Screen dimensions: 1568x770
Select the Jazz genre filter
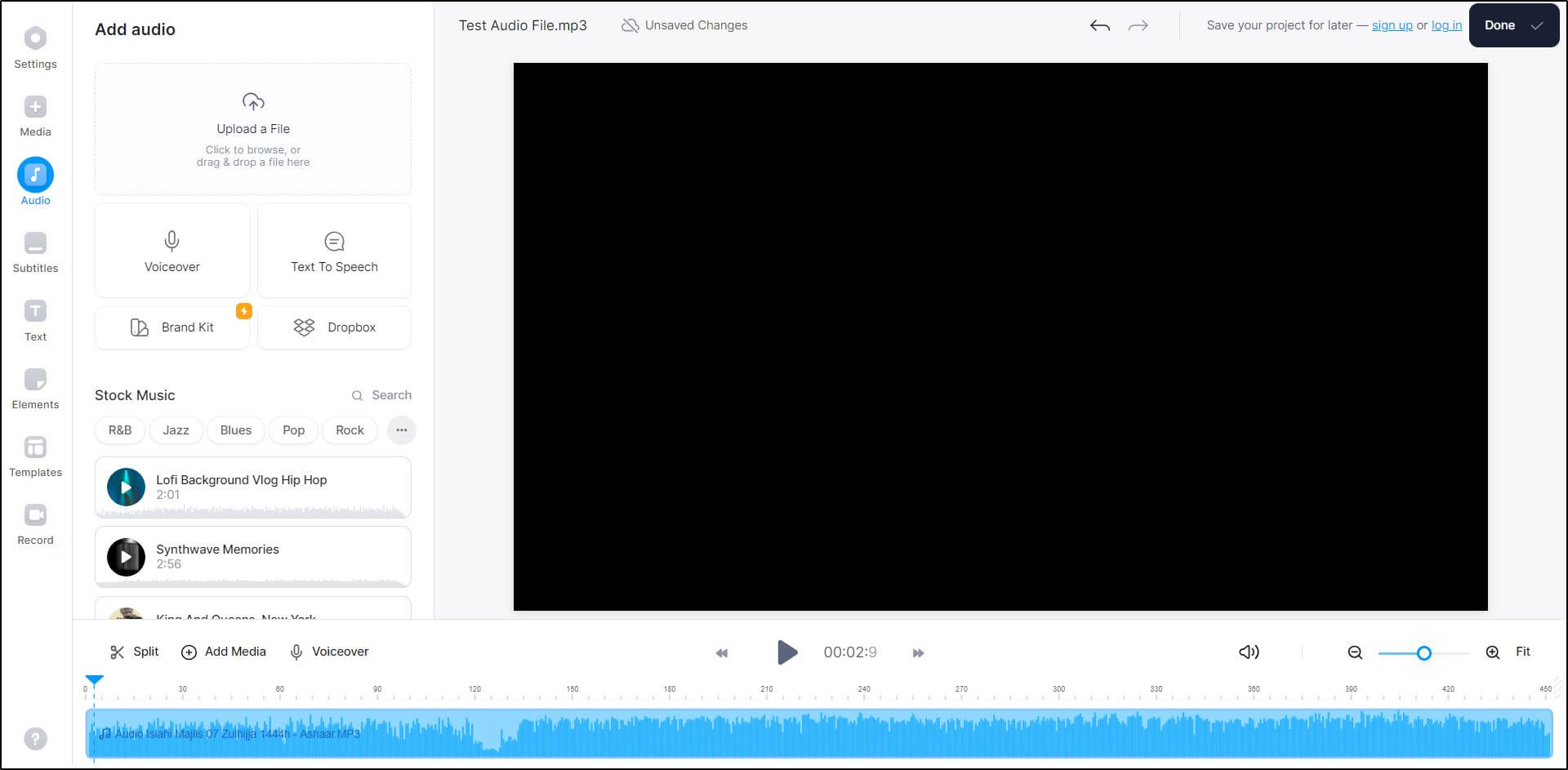(x=176, y=430)
